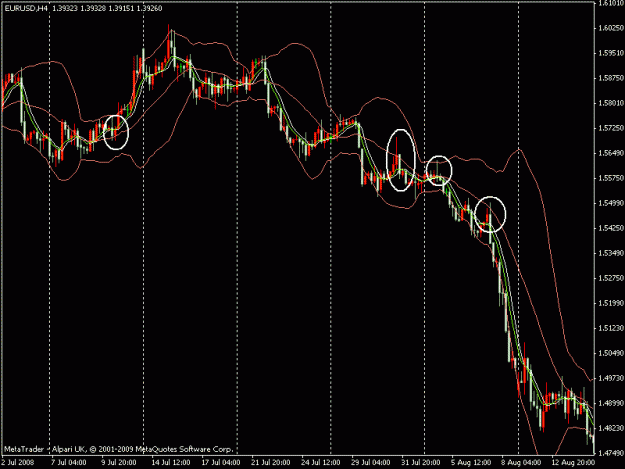The image size is (625, 469).
Task: Select the 1.51990 price scale label
Action: [x=611, y=303]
